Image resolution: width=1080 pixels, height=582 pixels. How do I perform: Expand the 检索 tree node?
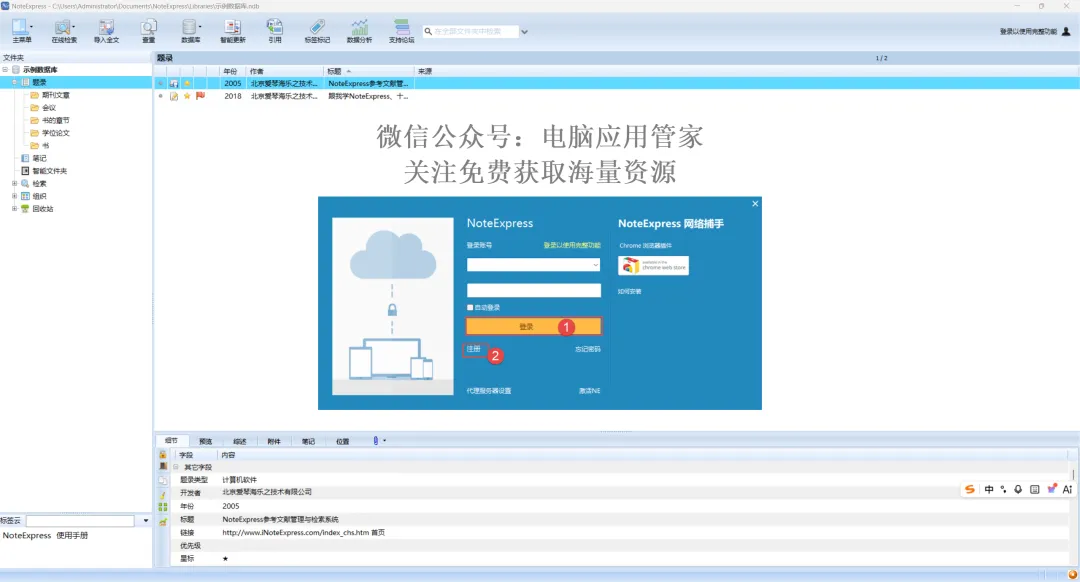14,183
